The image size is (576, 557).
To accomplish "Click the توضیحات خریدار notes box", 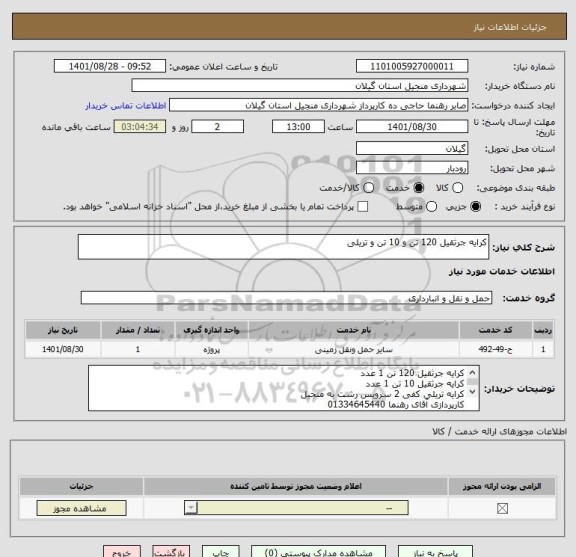I will pos(284,388).
